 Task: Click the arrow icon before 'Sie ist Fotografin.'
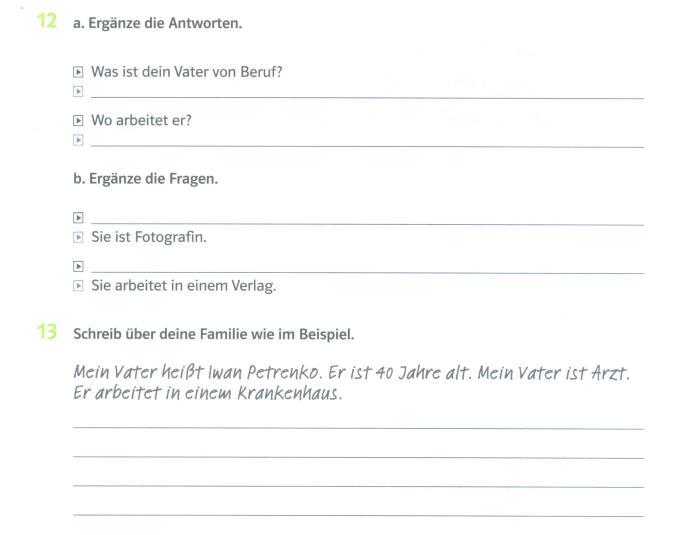(78, 237)
